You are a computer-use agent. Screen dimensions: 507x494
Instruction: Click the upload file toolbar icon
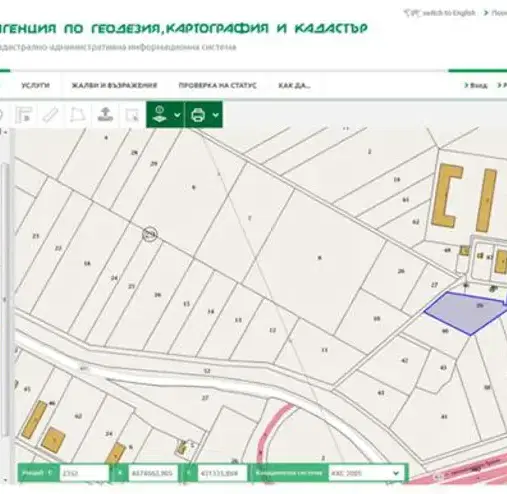[x=105, y=115]
